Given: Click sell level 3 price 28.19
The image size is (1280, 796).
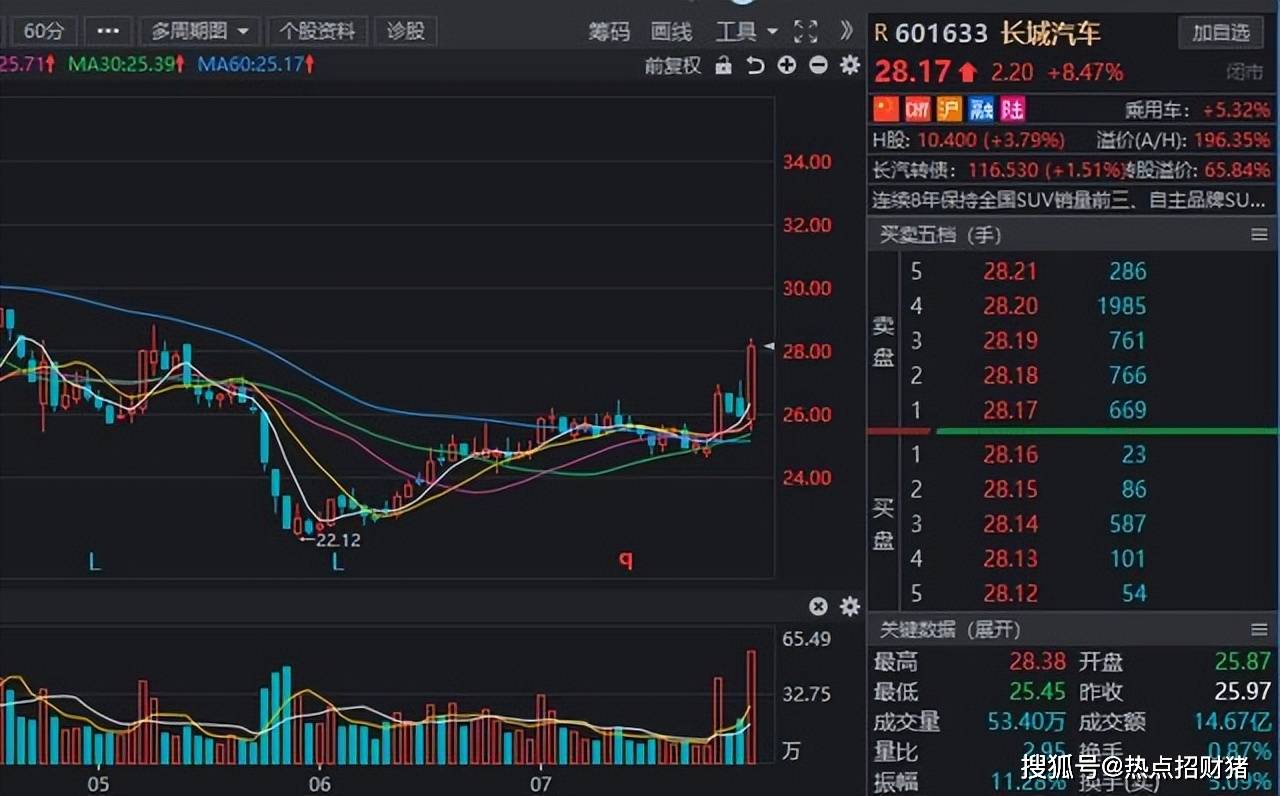Looking at the screenshot, I should click(1010, 341).
